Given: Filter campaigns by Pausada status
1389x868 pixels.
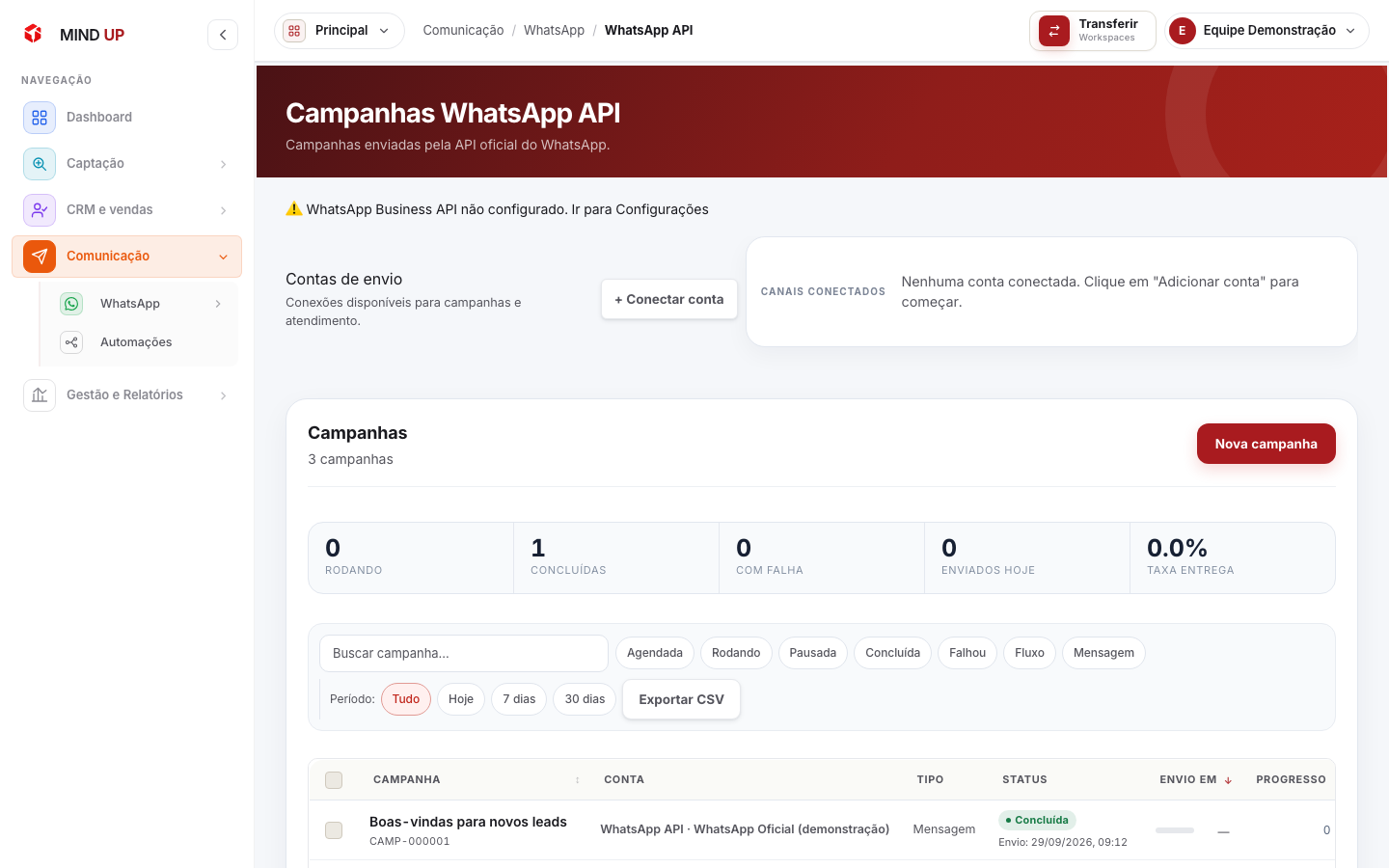Looking at the screenshot, I should pos(813,653).
